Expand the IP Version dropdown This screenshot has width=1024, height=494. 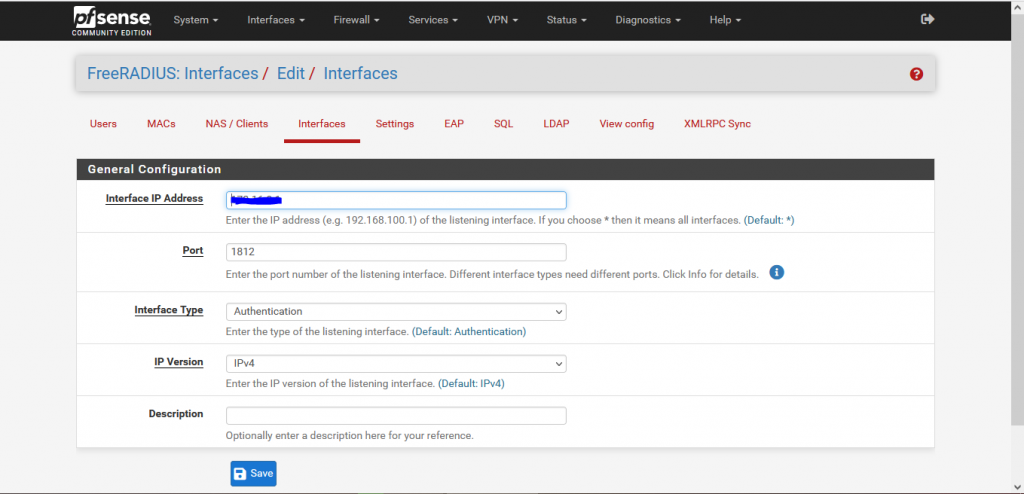click(x=396, y=363)
